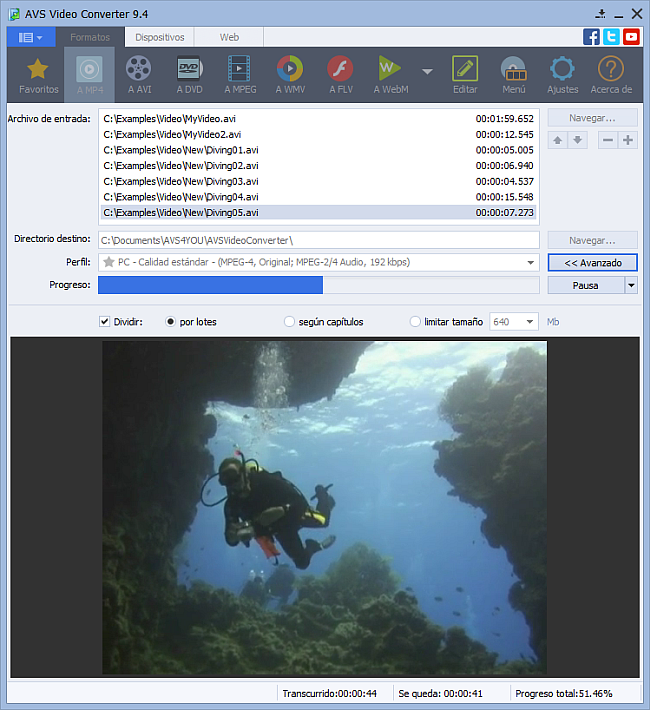Screen dimensions: 650x710
Task: Click the Pausa button
Action: 585,285
